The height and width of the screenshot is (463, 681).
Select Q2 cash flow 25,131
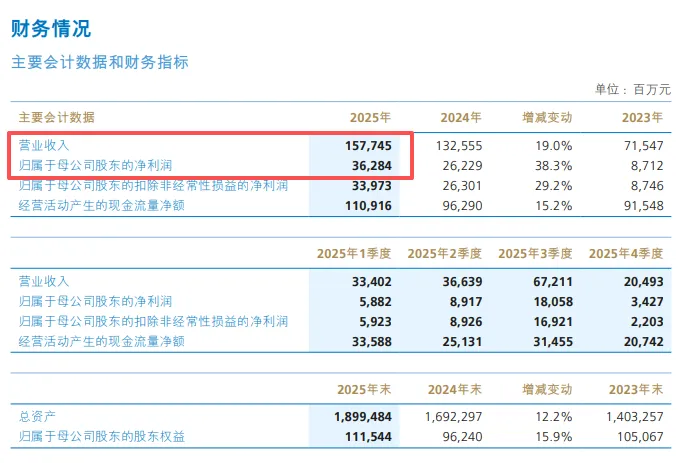pyautogui.click(x=463, y=341)
